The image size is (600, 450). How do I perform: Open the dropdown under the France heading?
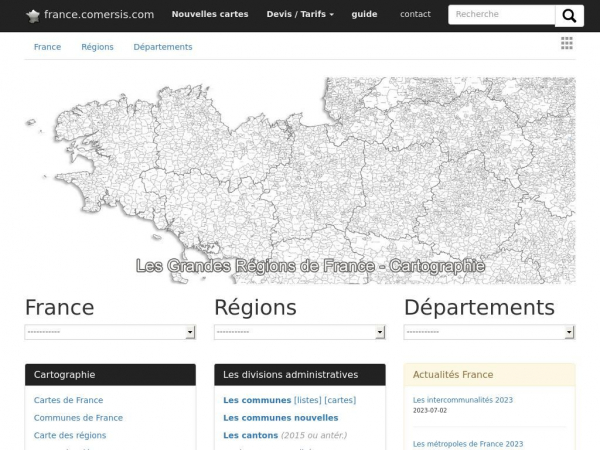click(x=110, y=332)
